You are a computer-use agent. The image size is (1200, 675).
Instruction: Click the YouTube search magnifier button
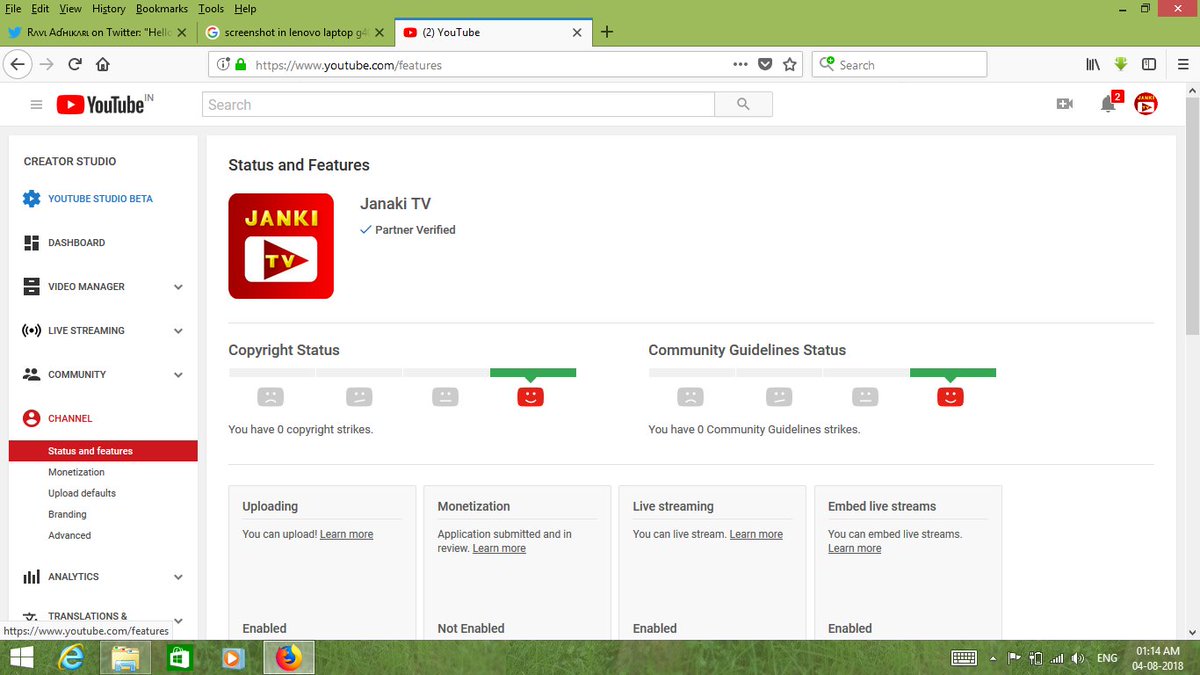point(743,104)
